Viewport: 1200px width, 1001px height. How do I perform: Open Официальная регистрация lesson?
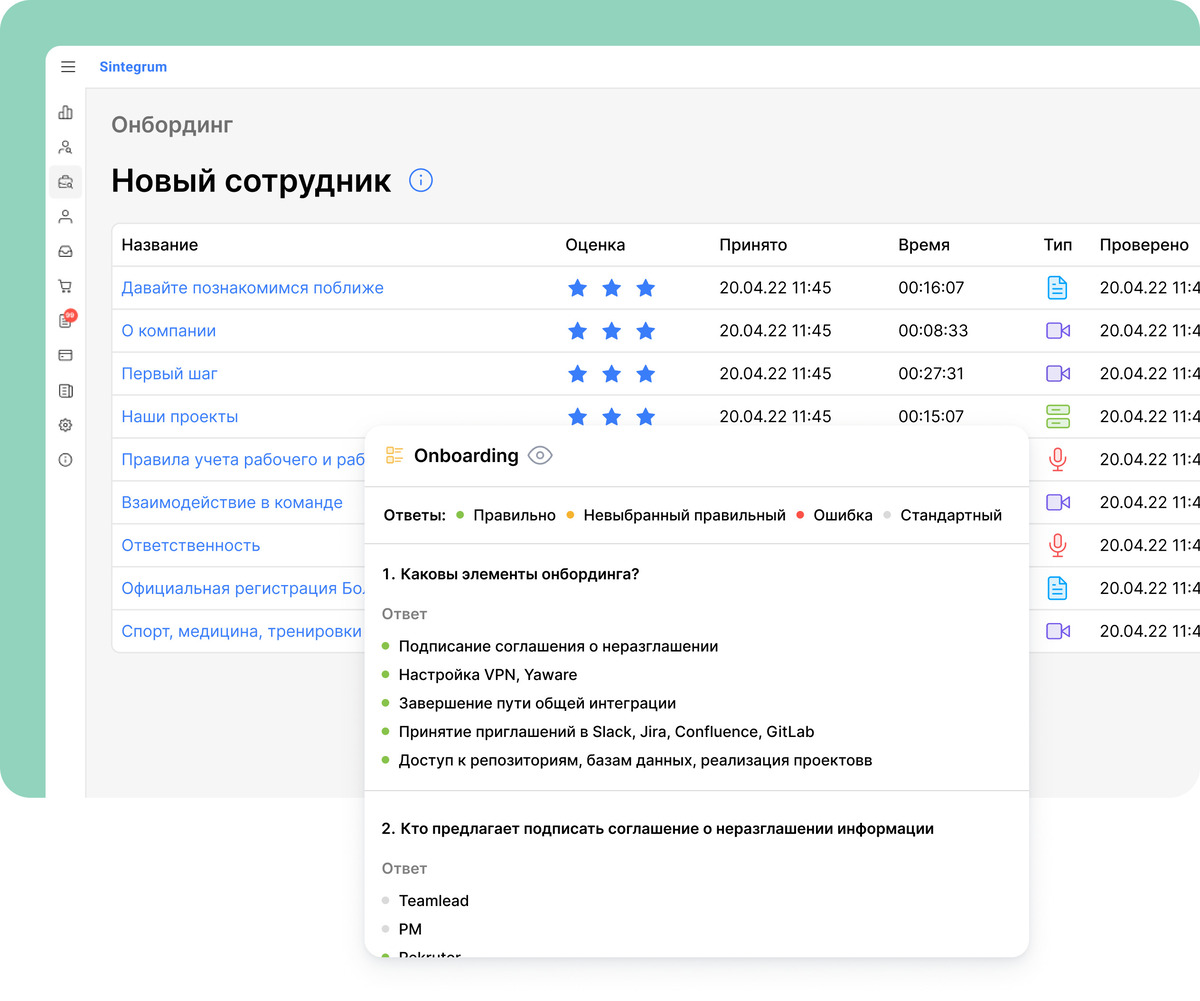pos(243,588)
